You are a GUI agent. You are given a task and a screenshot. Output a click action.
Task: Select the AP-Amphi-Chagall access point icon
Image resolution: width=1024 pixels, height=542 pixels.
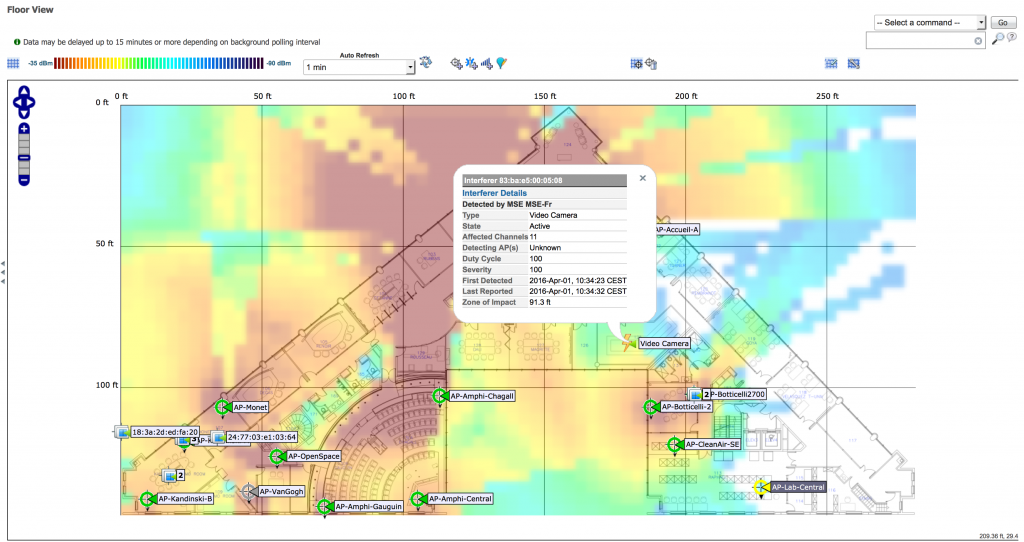(x=439, y=396)
